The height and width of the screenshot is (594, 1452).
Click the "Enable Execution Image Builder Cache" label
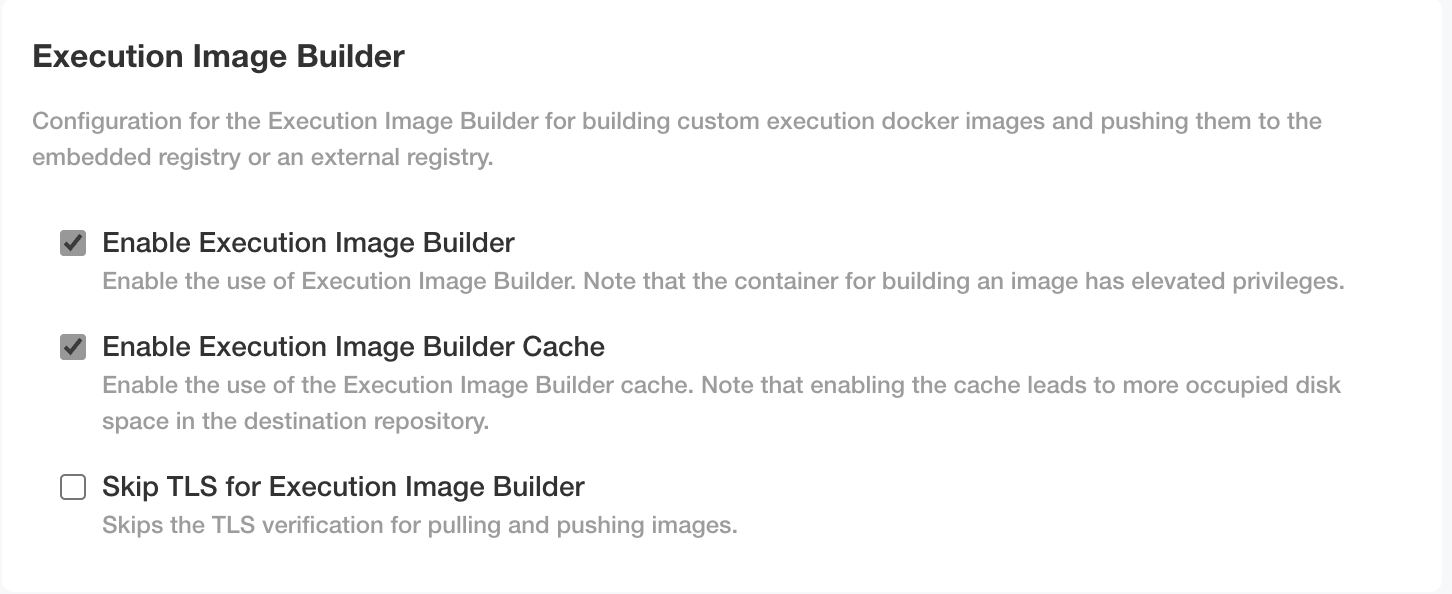pyautogui.click(x=353, y=347)
